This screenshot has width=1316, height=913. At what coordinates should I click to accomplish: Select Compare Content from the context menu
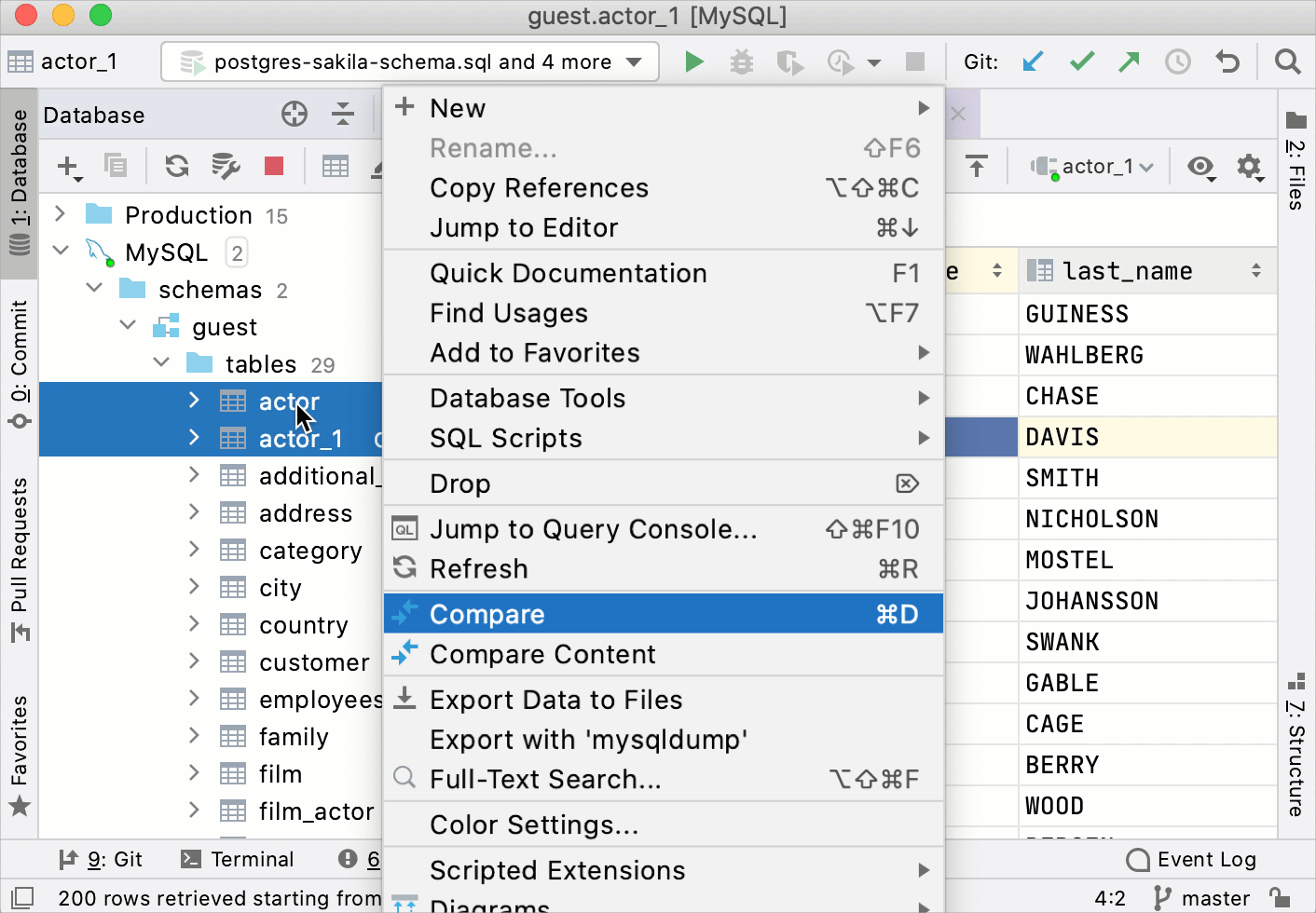[542, 655]
